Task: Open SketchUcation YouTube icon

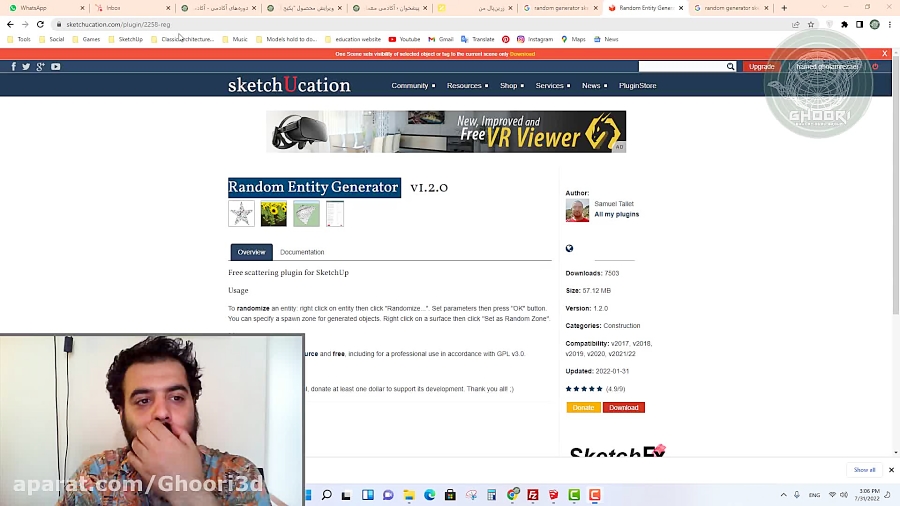Action: click(56, 67)
